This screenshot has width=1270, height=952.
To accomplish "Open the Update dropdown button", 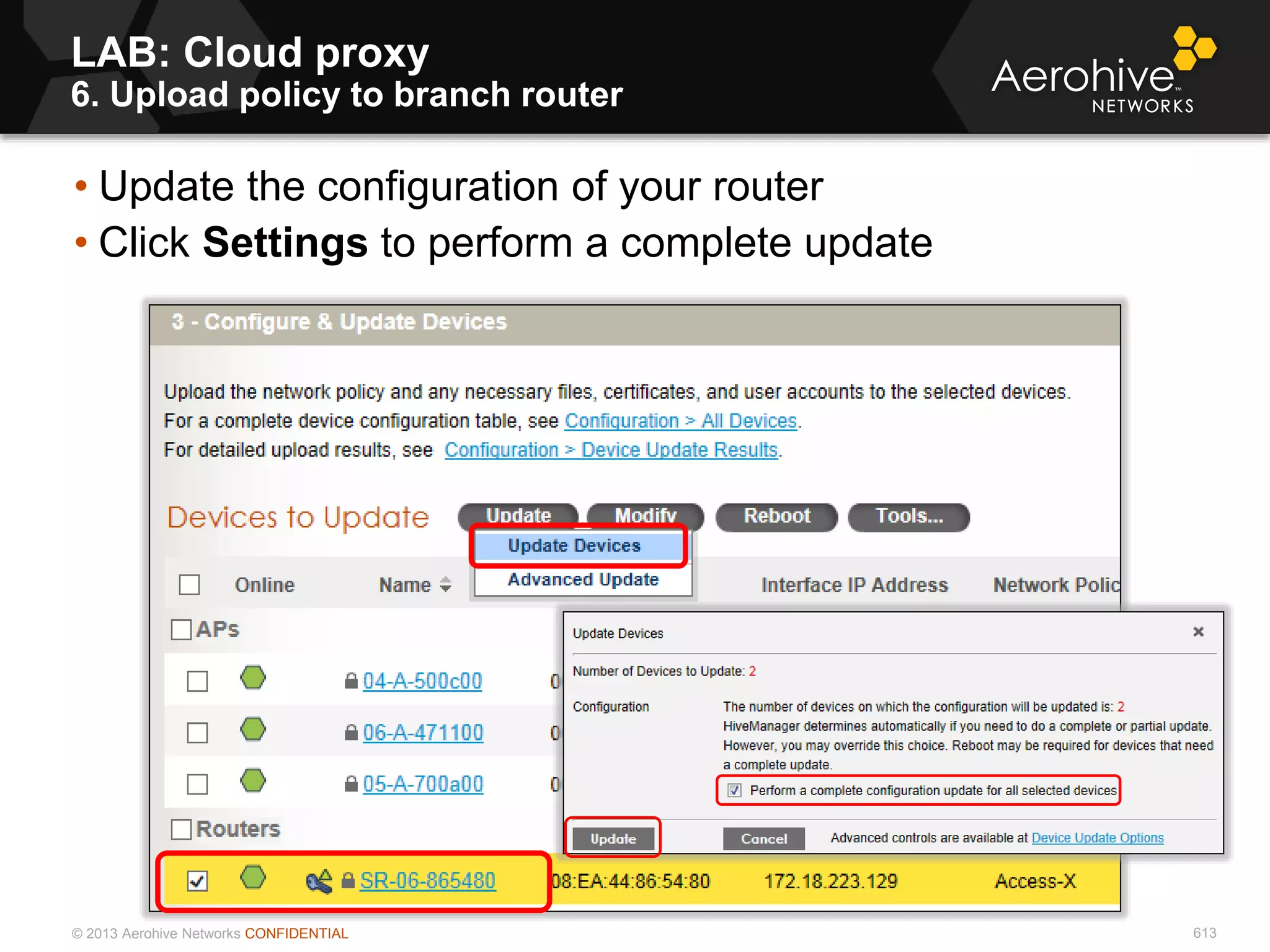I will pyautogui.click(x=518, y=516).
